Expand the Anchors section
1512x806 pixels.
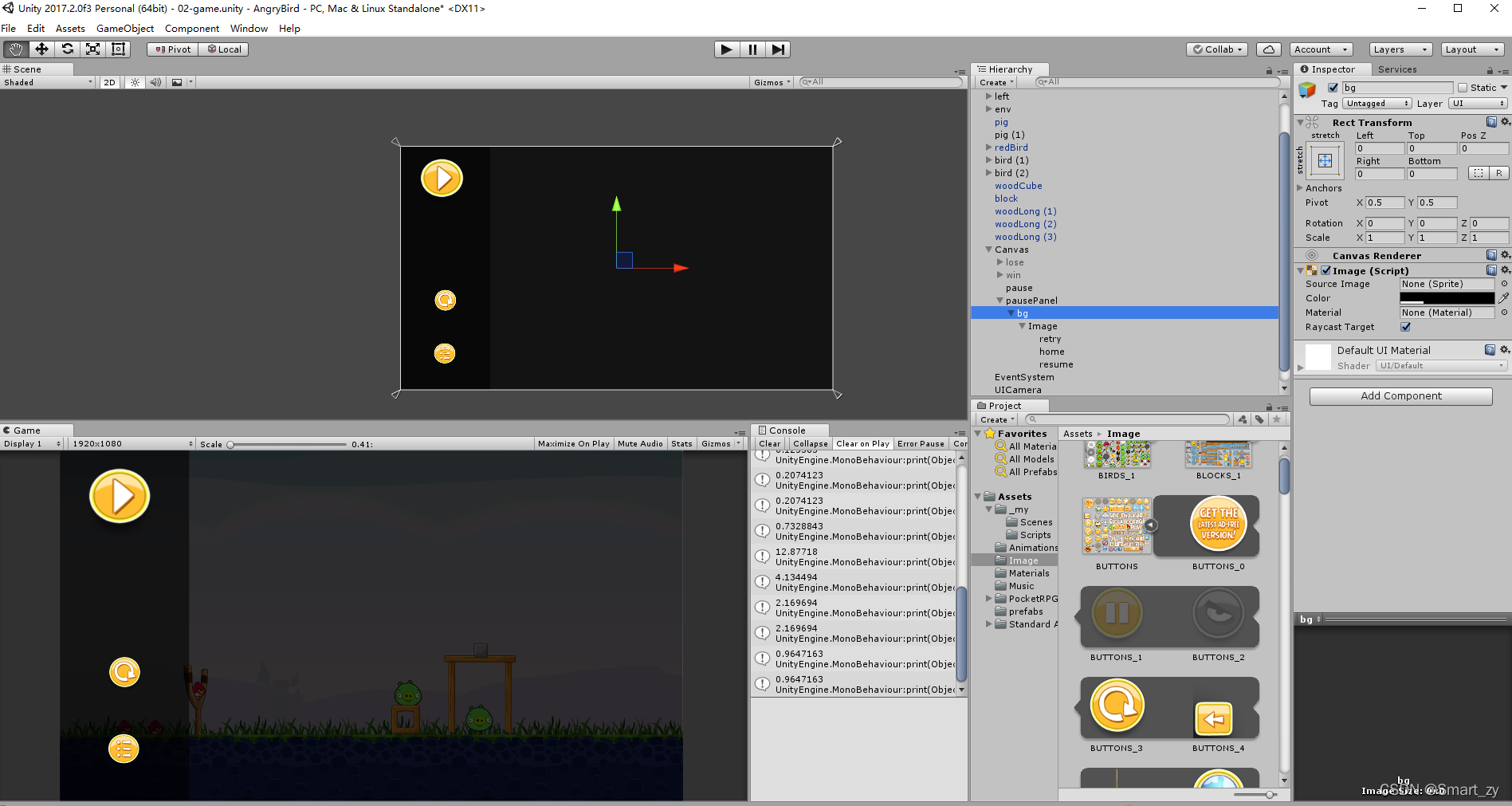pyautogui.click(x=1300, y=188)
